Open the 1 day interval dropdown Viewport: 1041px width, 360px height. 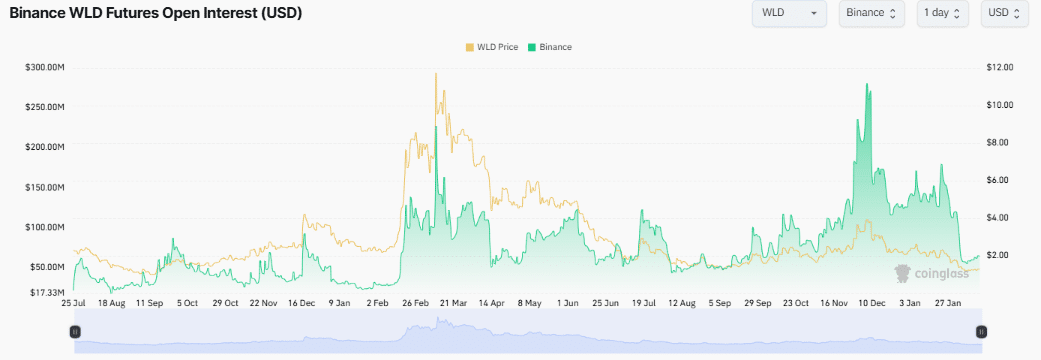point(942,13)
